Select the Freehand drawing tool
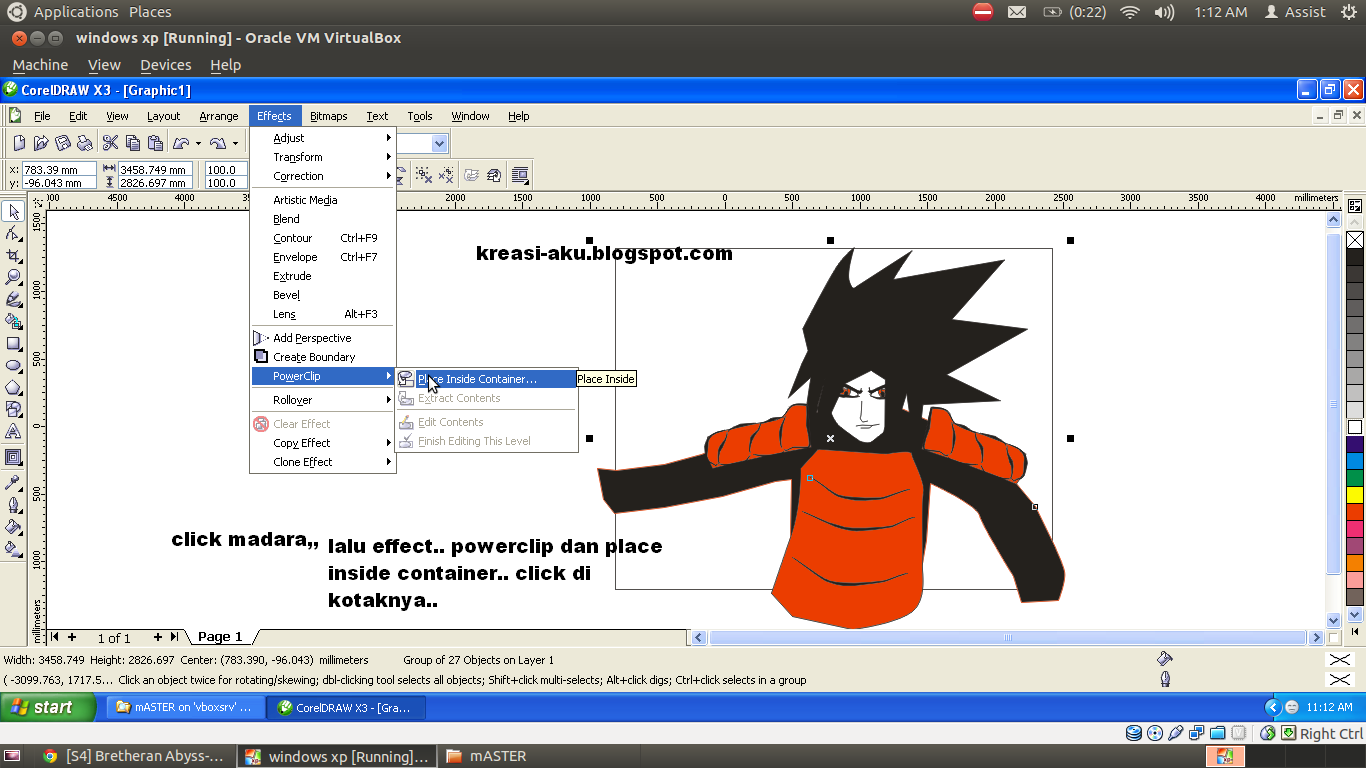The width and height of the screenshot is (1366, 768). 14,299
